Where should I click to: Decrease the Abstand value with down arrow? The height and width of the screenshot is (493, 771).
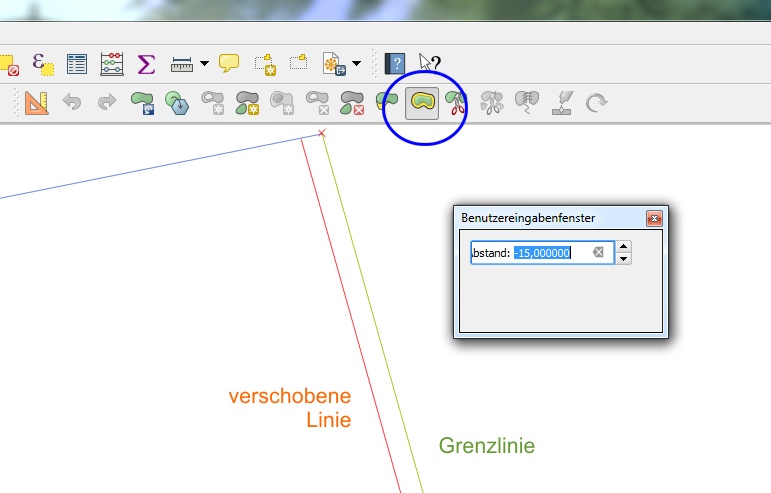[623, 259]
